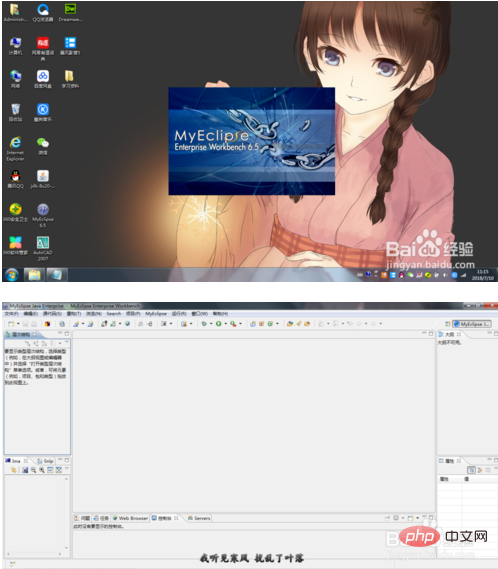The height and width of the screenshot is (569, 498).
Task: Select the Baidu Netdisk desktop icon
Action: coord(43,79)
